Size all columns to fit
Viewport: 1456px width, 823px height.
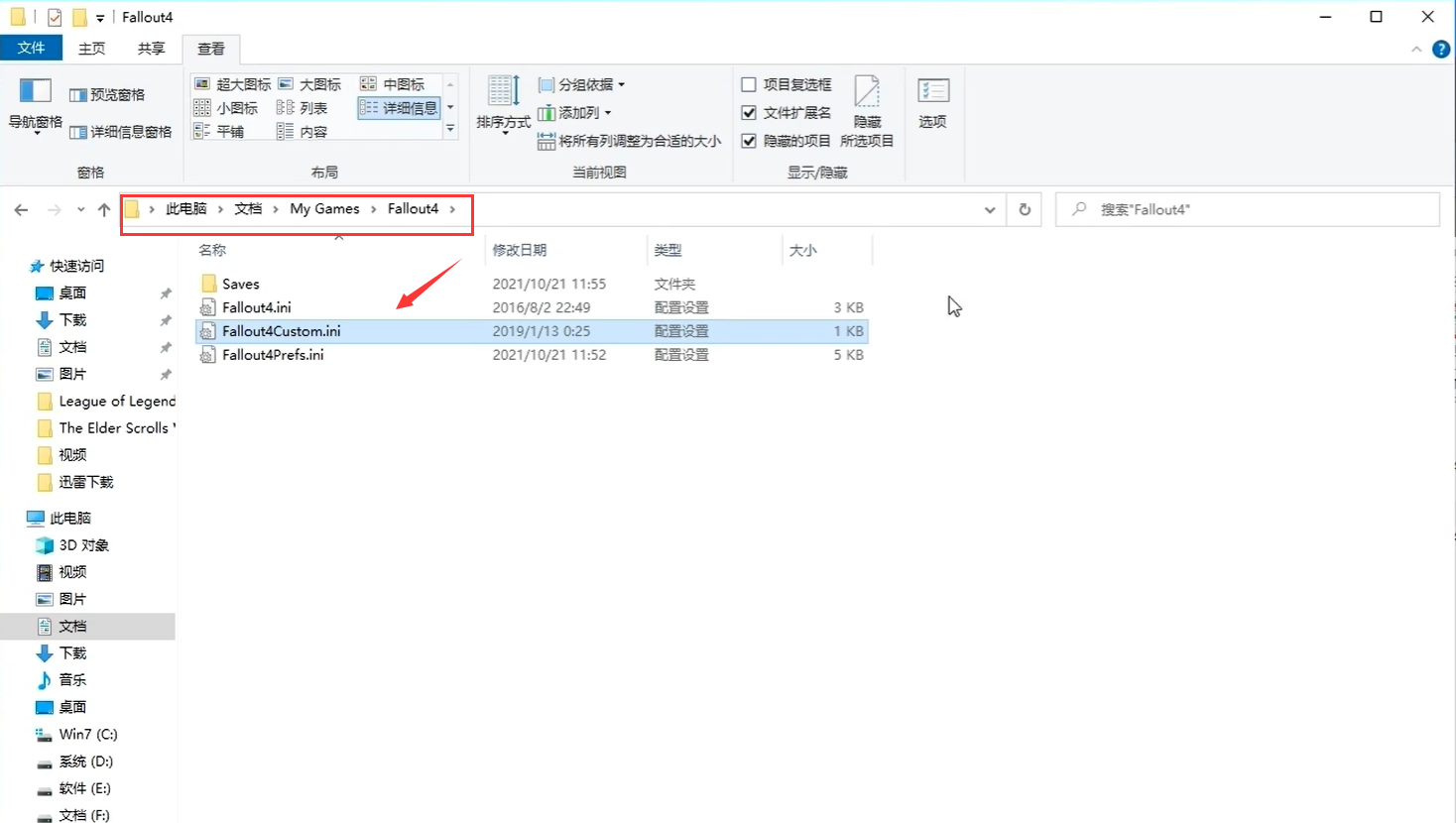(629, 141)
